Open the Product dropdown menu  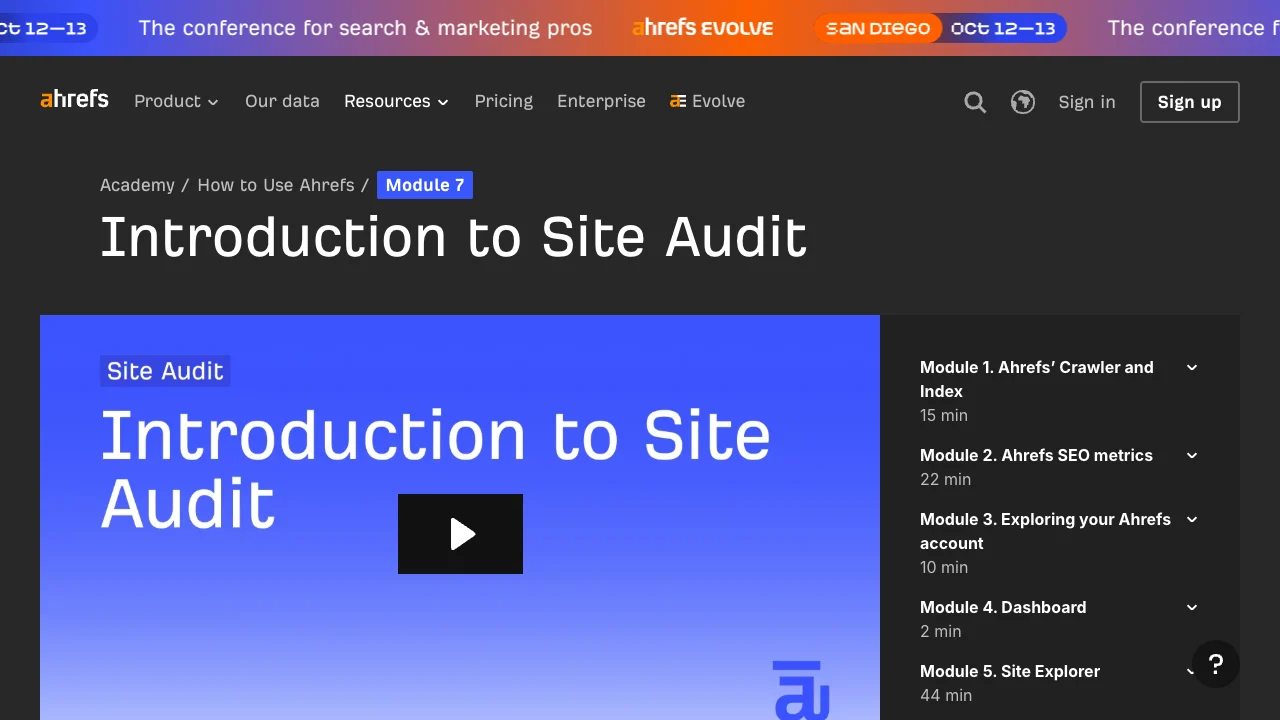coord(176,101)
